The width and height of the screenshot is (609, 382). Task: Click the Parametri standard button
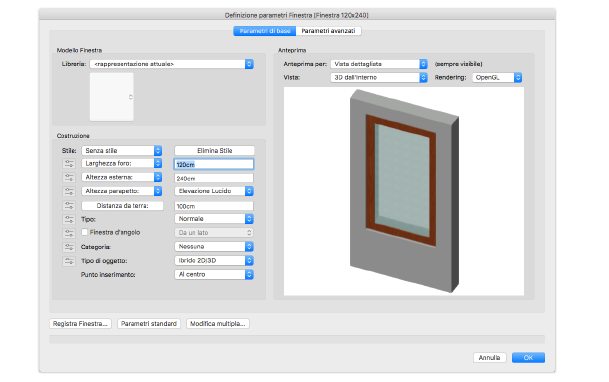click(149, 324)
